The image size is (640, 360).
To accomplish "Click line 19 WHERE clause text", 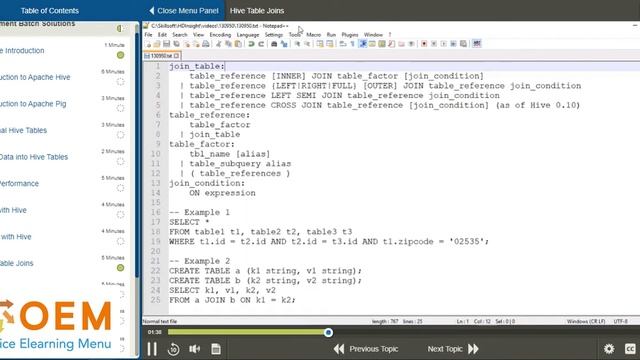I will [x=329, y=242].
